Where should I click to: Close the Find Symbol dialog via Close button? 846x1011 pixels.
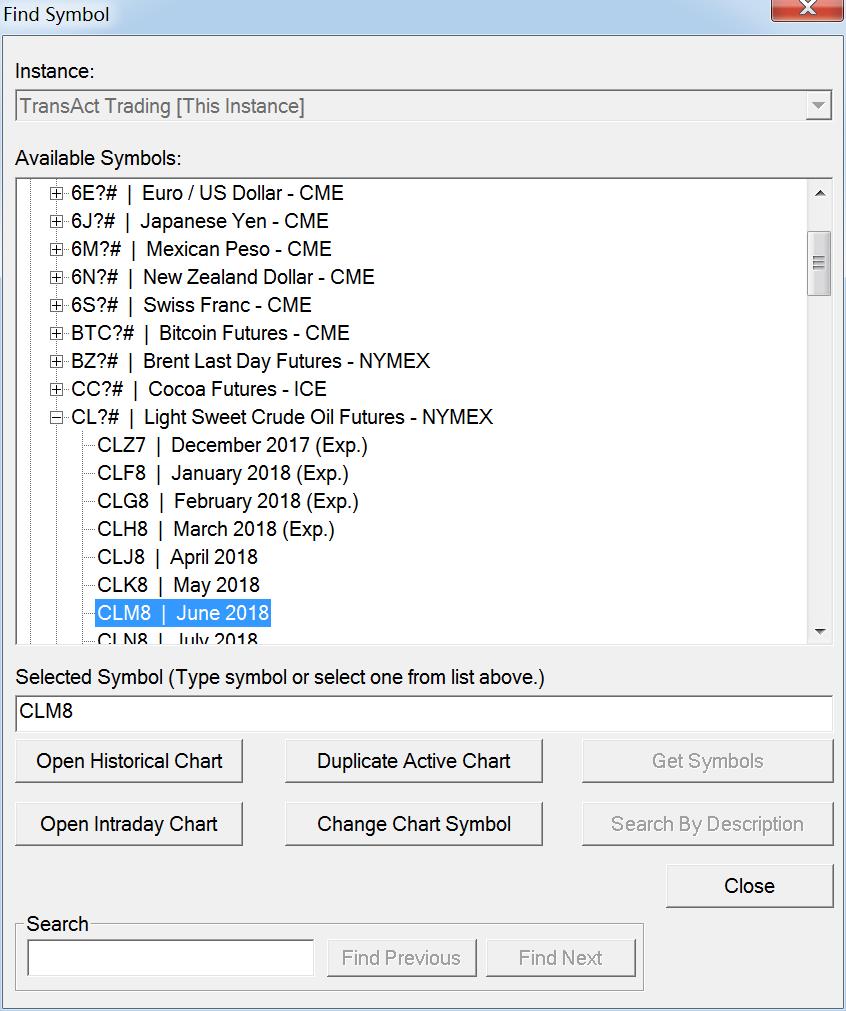pyautogui.click(x=749, y=886)
